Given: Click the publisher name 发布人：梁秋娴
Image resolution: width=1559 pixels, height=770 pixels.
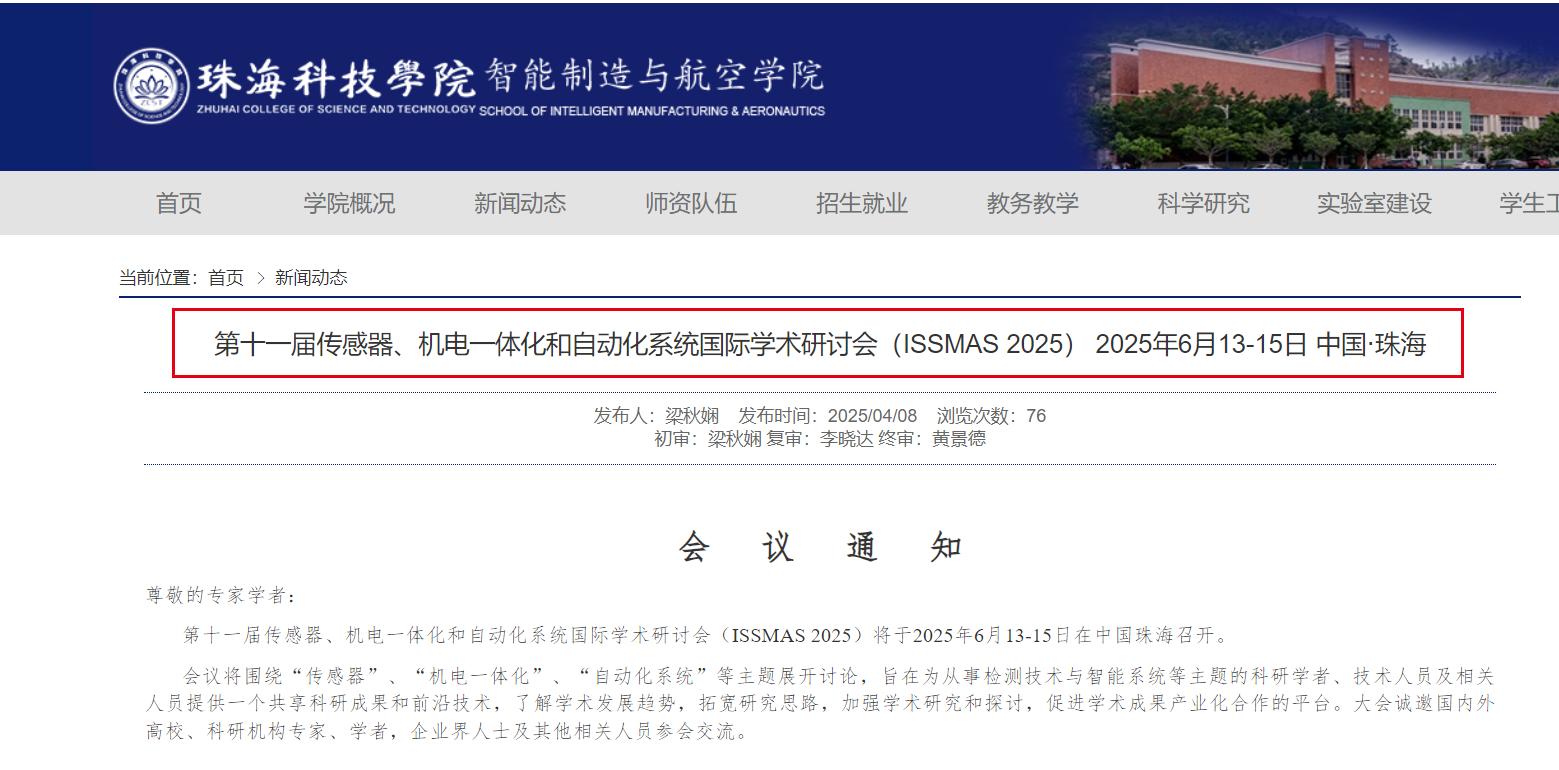Looking at the screenshot, I should (x=656, y=416).
